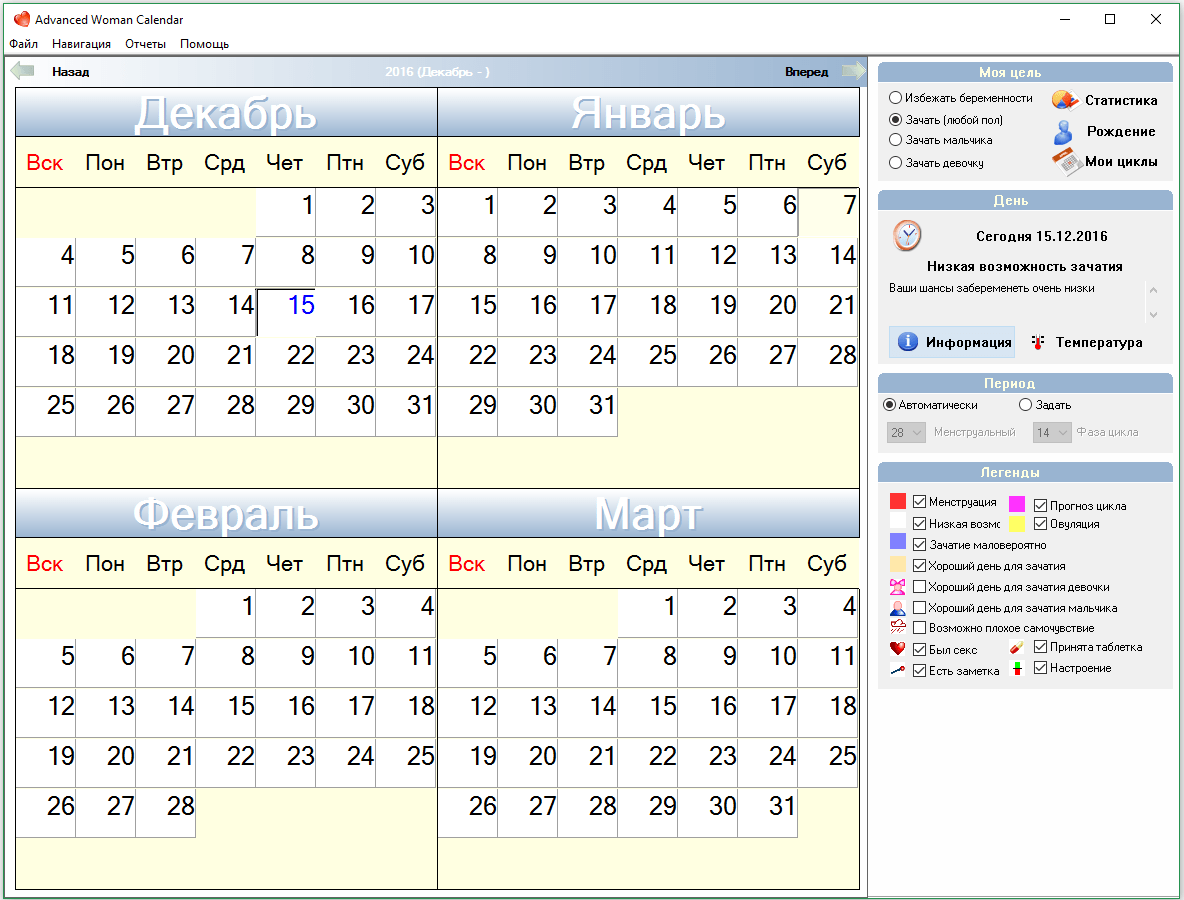This screenshot has width=1184, height=900.
Task: Enable Возможно плохое самочувствие checkbox
Action: point(920,627)
